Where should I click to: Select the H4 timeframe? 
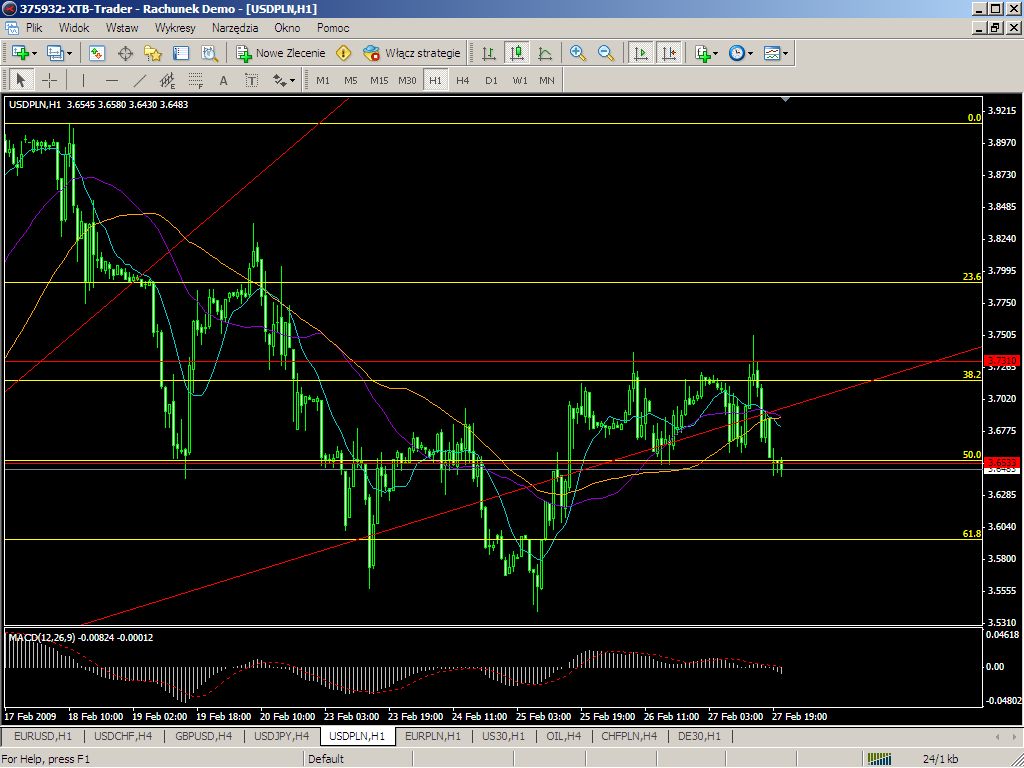pos(463,80)
